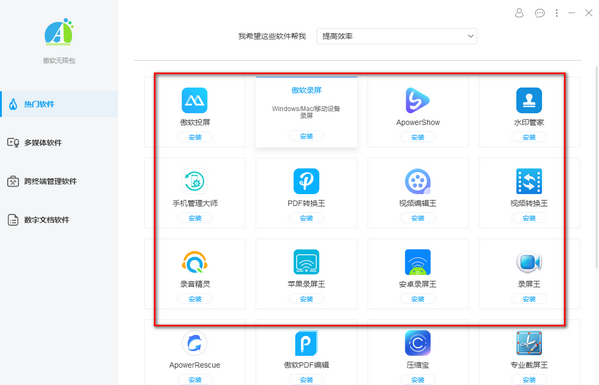Click the 傲软投屏 app icon
This screenshot has width=599, height=385.
click(194, 100)
